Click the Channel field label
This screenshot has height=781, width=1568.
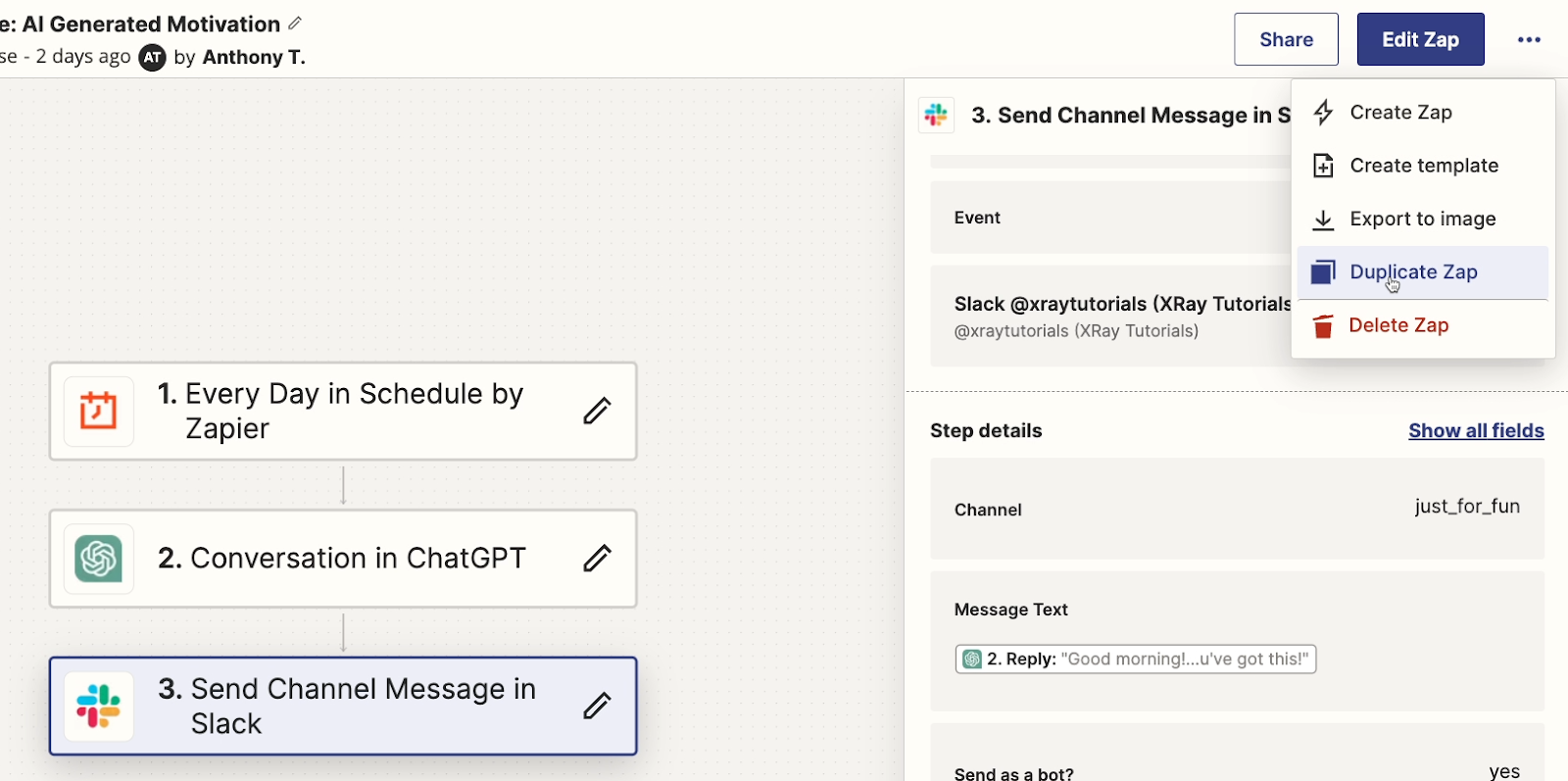[x=988, y=510]
